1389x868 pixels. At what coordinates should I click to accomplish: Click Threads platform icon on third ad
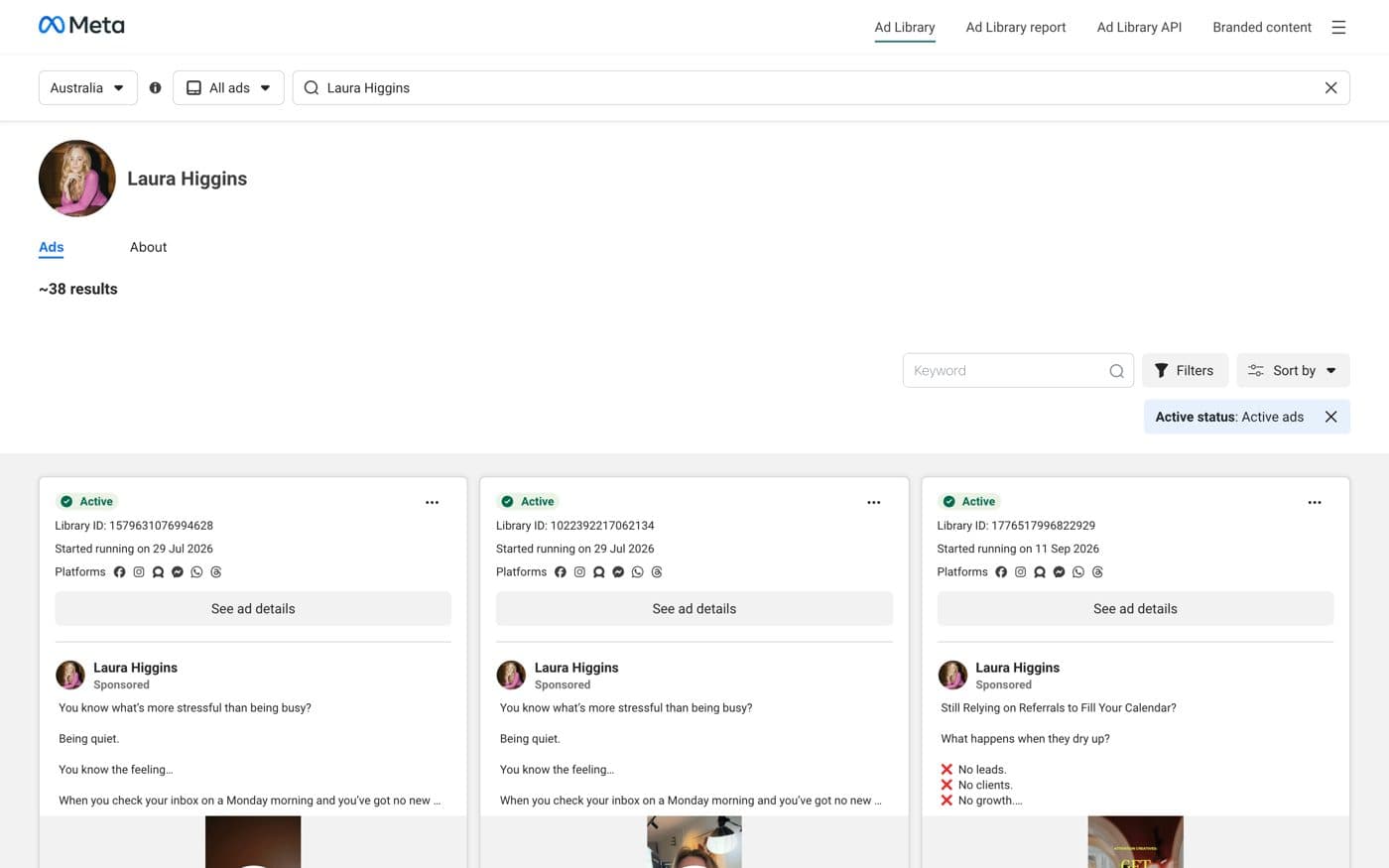1097,572
